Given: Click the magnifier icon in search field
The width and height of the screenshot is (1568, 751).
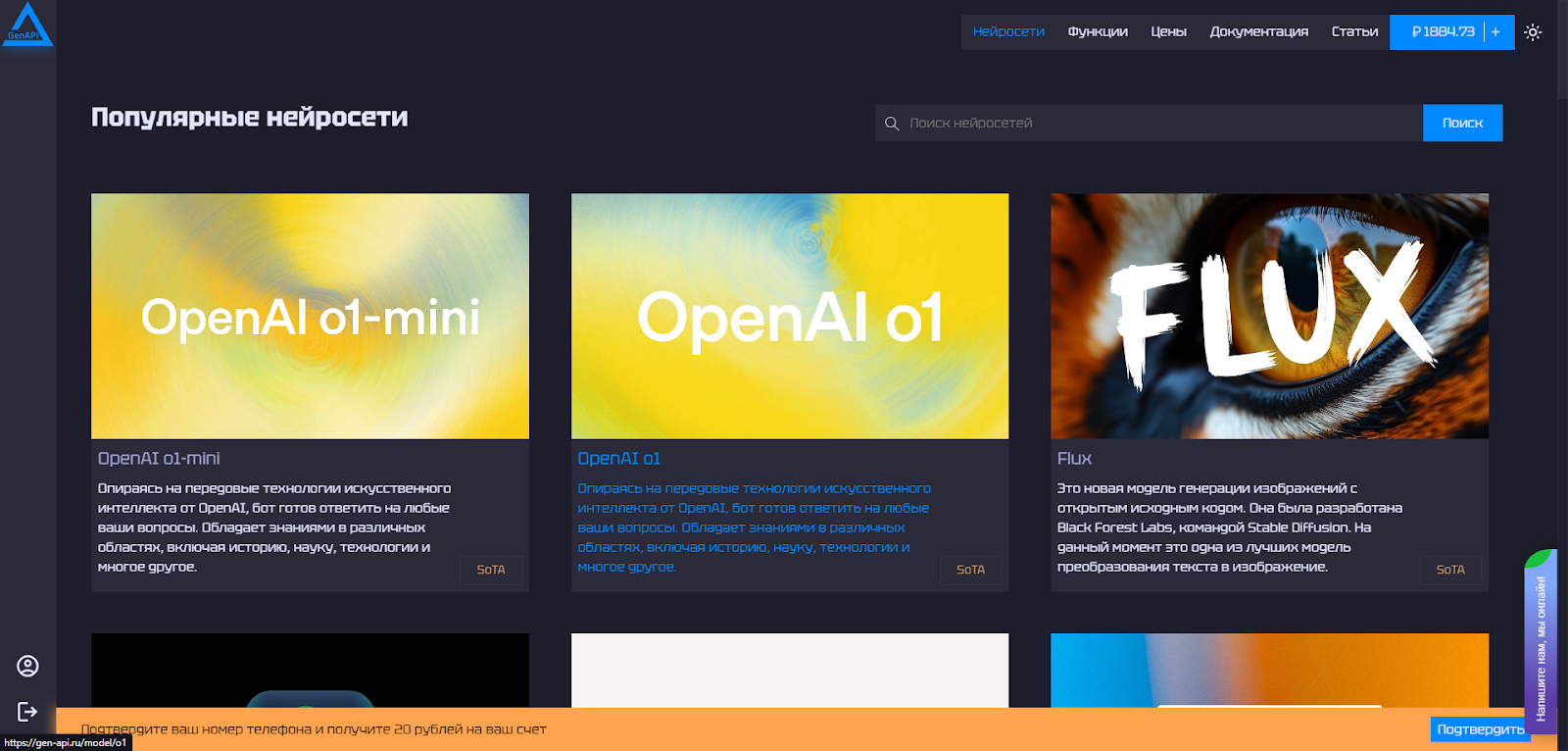Looking at the screenshot, I should pos(892,124).
